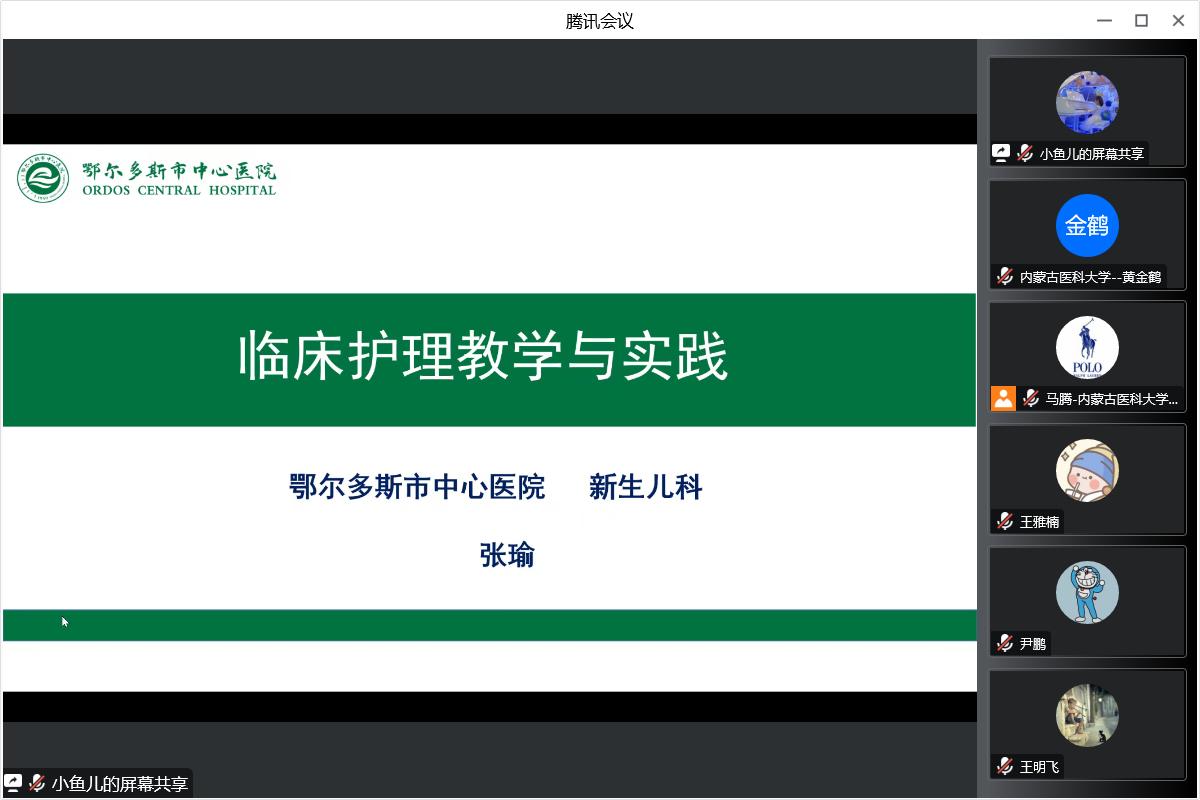
Task: Click the presenter name 张瑜 on slide
Action: click(507, 555)
